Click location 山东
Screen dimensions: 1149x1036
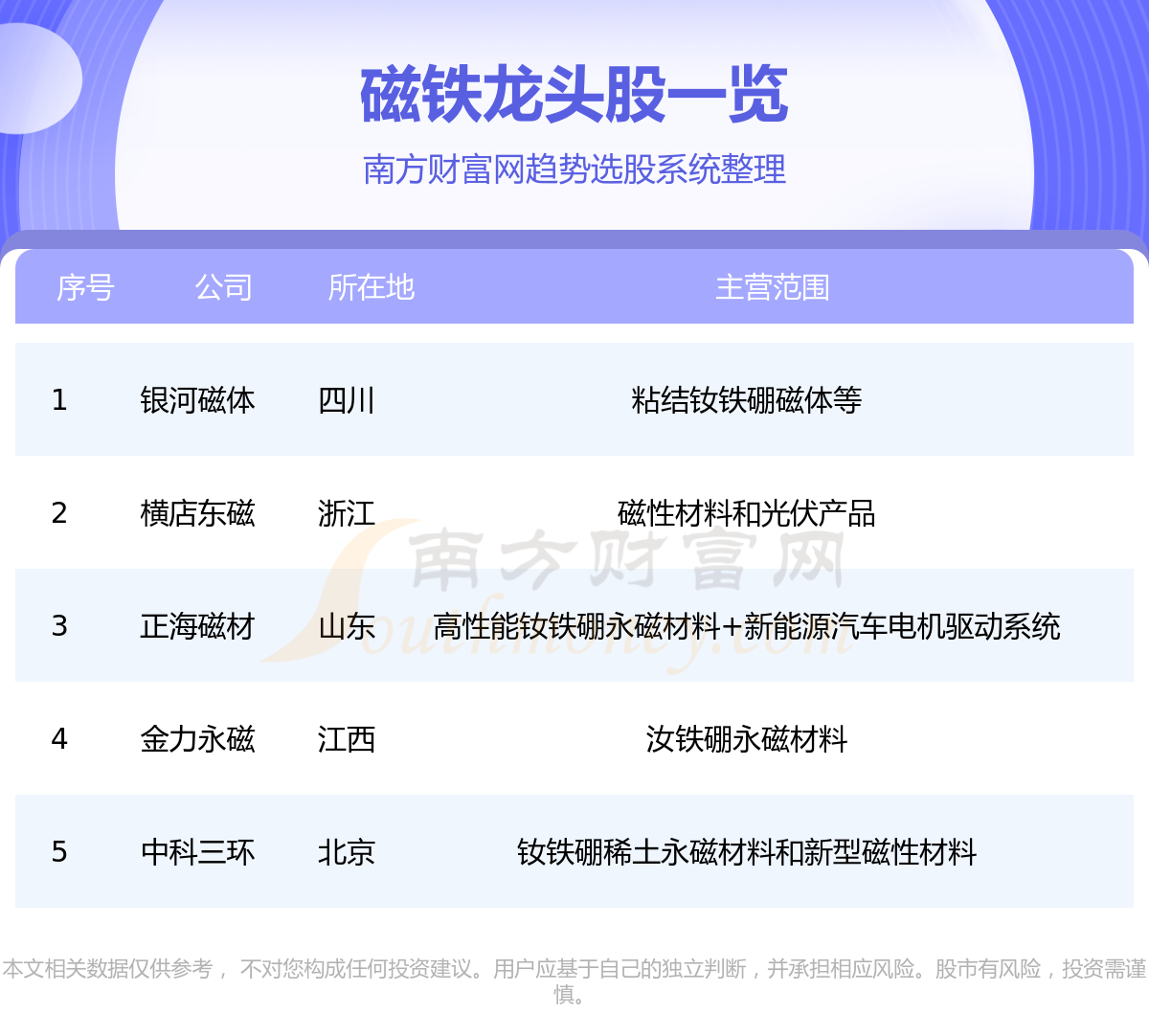click(347, 626)
